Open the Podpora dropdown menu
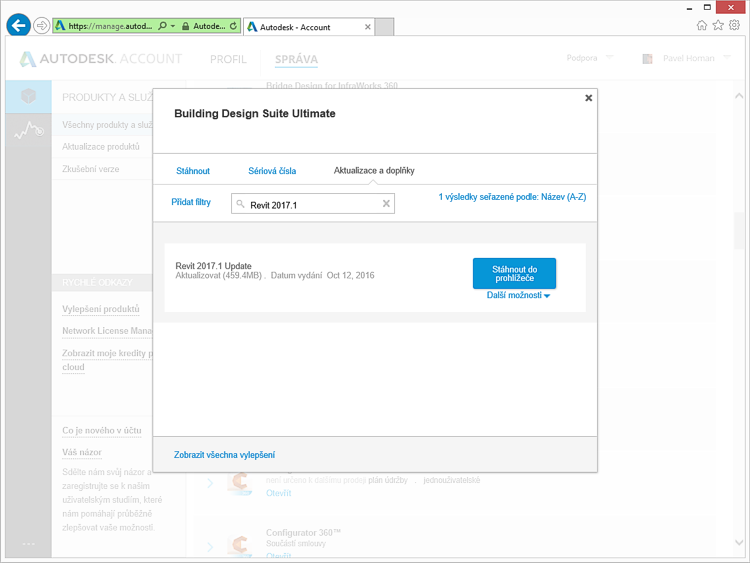Screen dimensions: 750x563 click(589, 58)
